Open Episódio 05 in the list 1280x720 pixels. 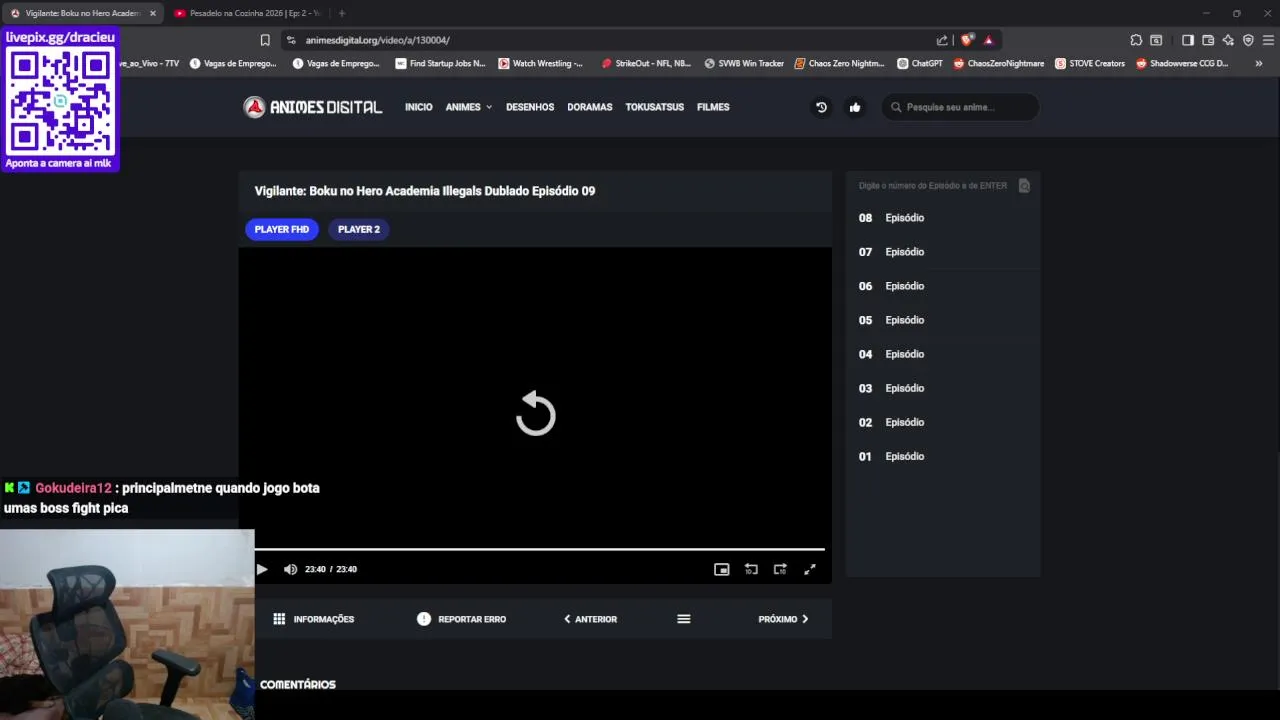(943, 320)
